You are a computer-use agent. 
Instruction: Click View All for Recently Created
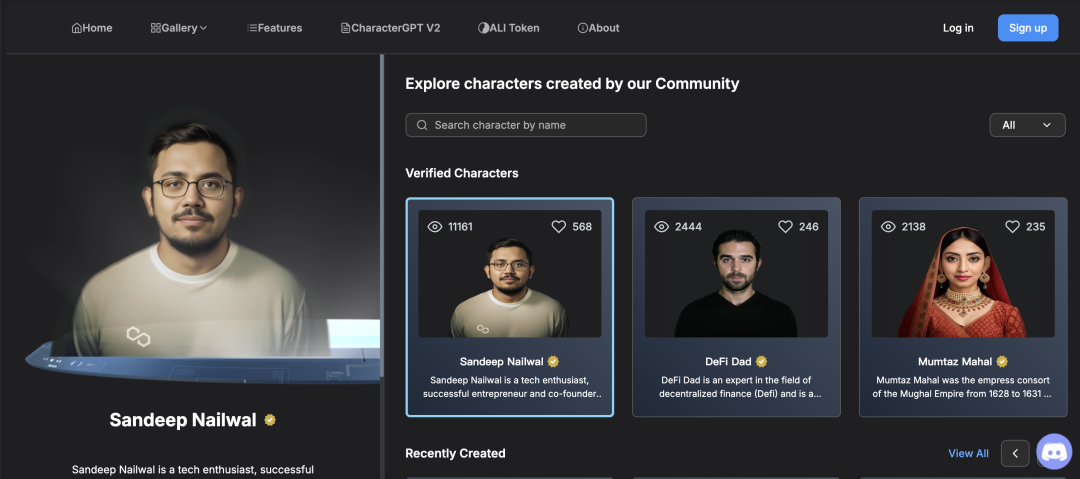(968, 453)
